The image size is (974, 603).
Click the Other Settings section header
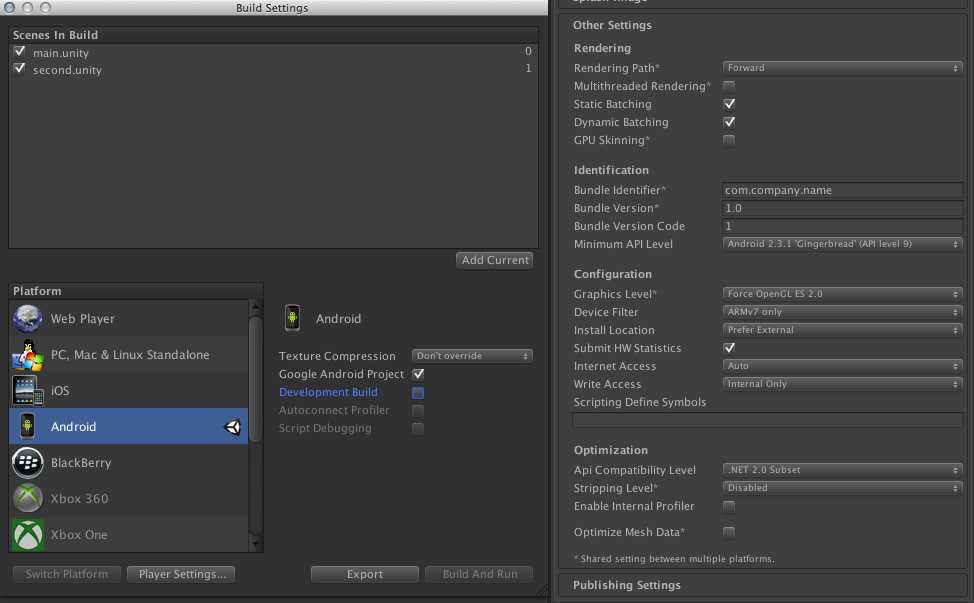pos(612,25)
